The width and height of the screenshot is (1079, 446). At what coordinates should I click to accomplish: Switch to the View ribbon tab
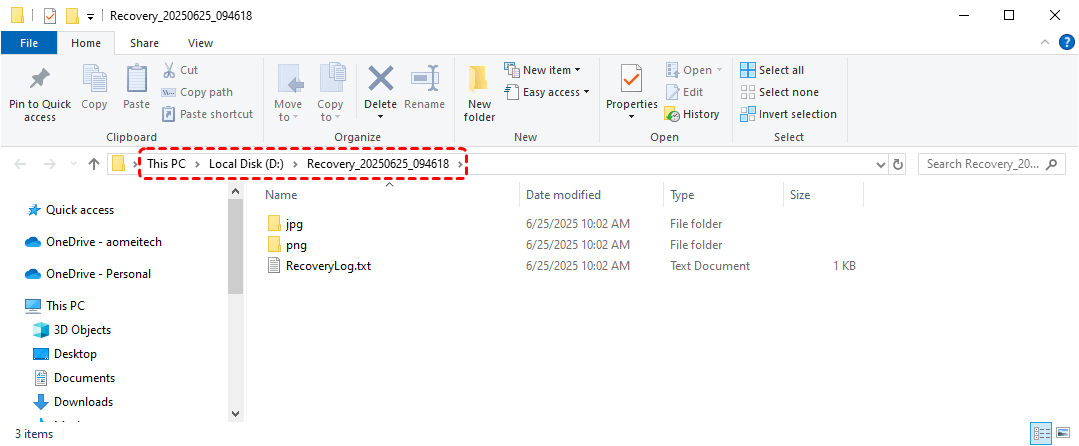click(200, 43)
